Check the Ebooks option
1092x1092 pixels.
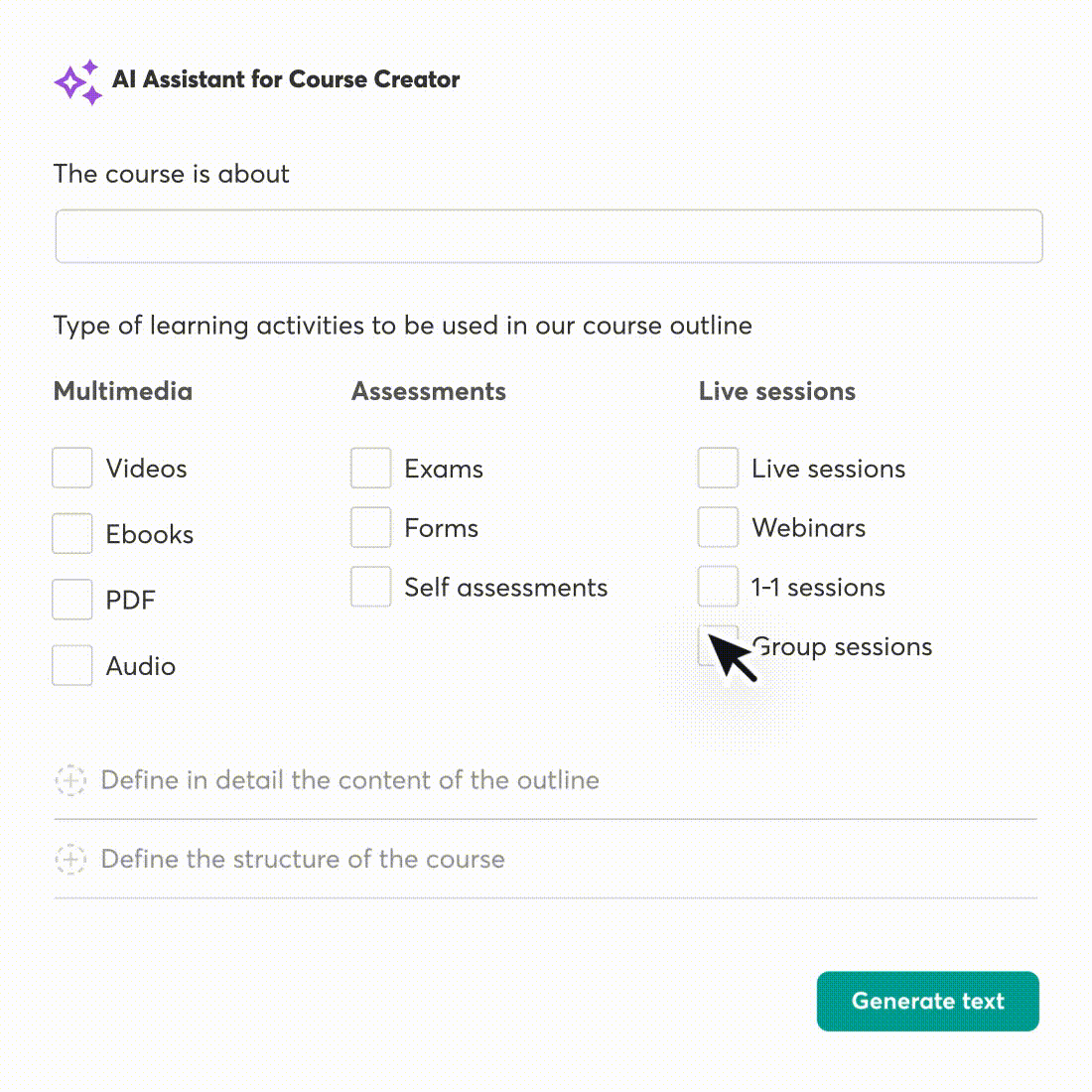click(71, 533)
